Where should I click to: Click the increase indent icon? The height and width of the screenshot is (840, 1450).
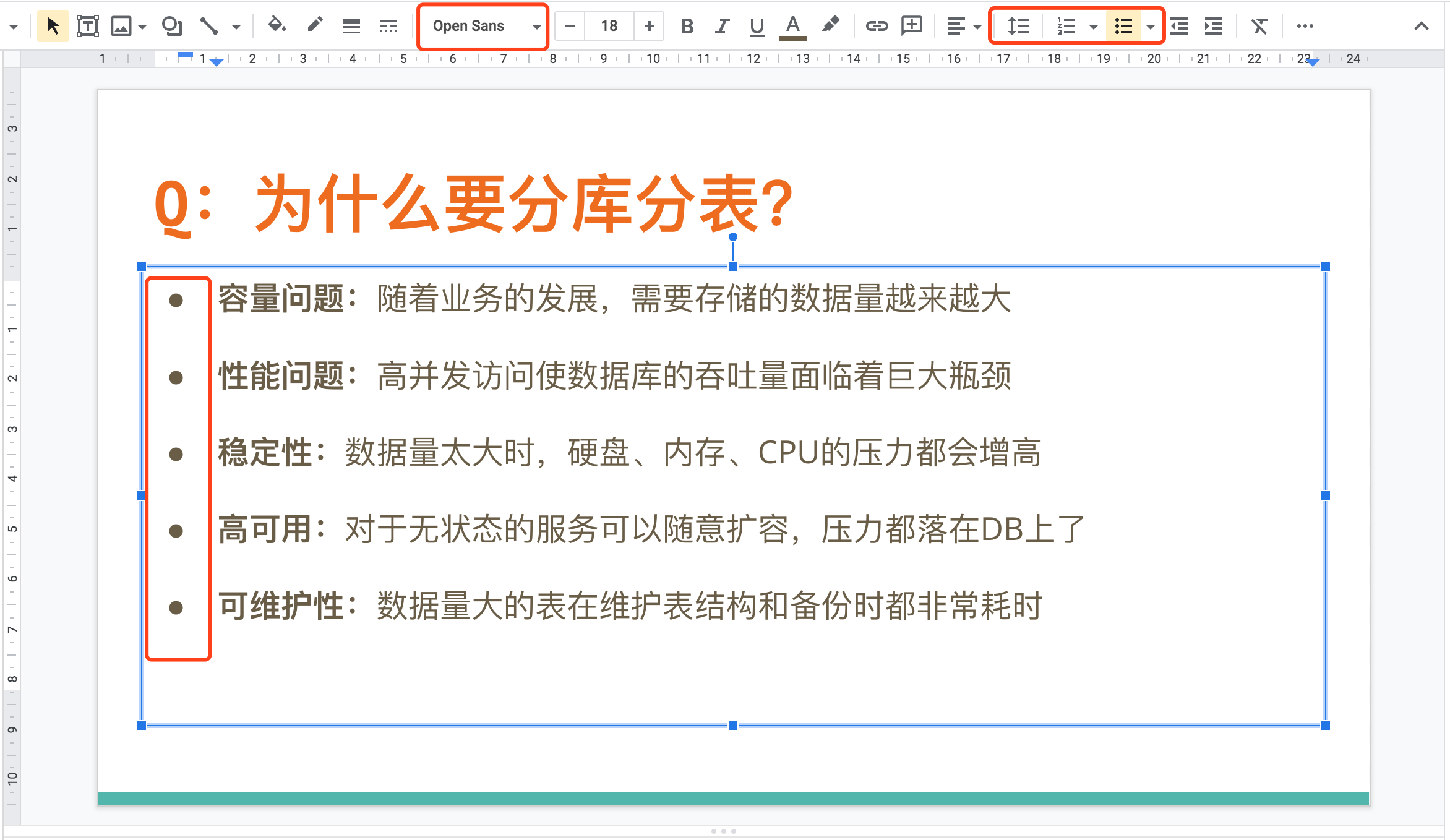1214,26
